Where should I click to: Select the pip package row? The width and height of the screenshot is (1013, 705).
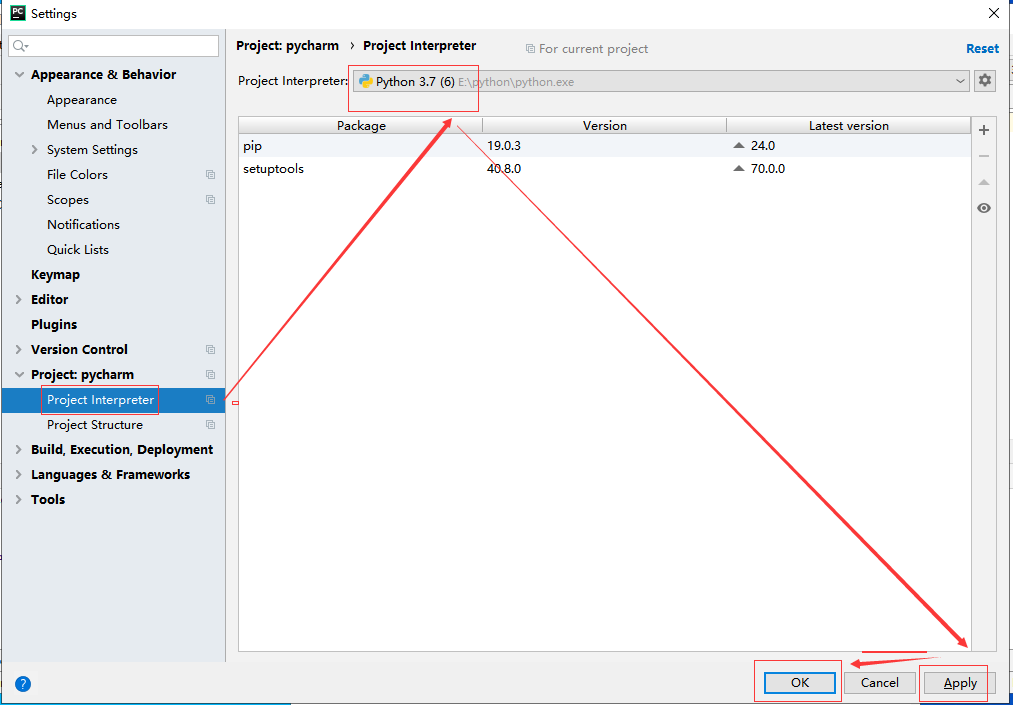tap(605, 146)
